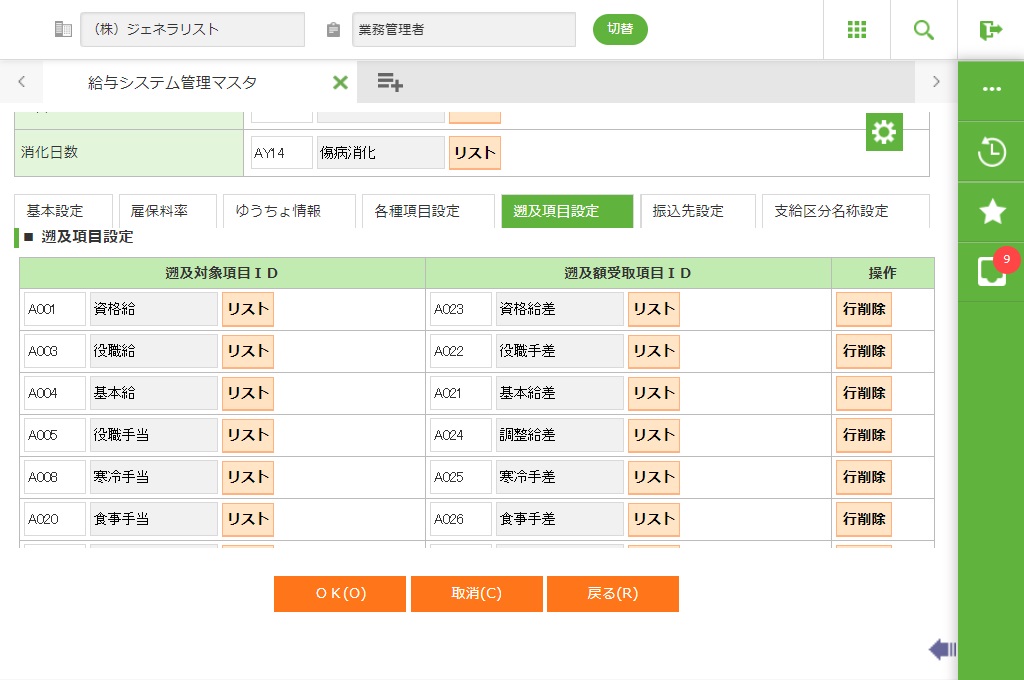Switch to the 振込先設定 tab
Image resolution: width=1024 pixels, height=680 pixels.
688,211
